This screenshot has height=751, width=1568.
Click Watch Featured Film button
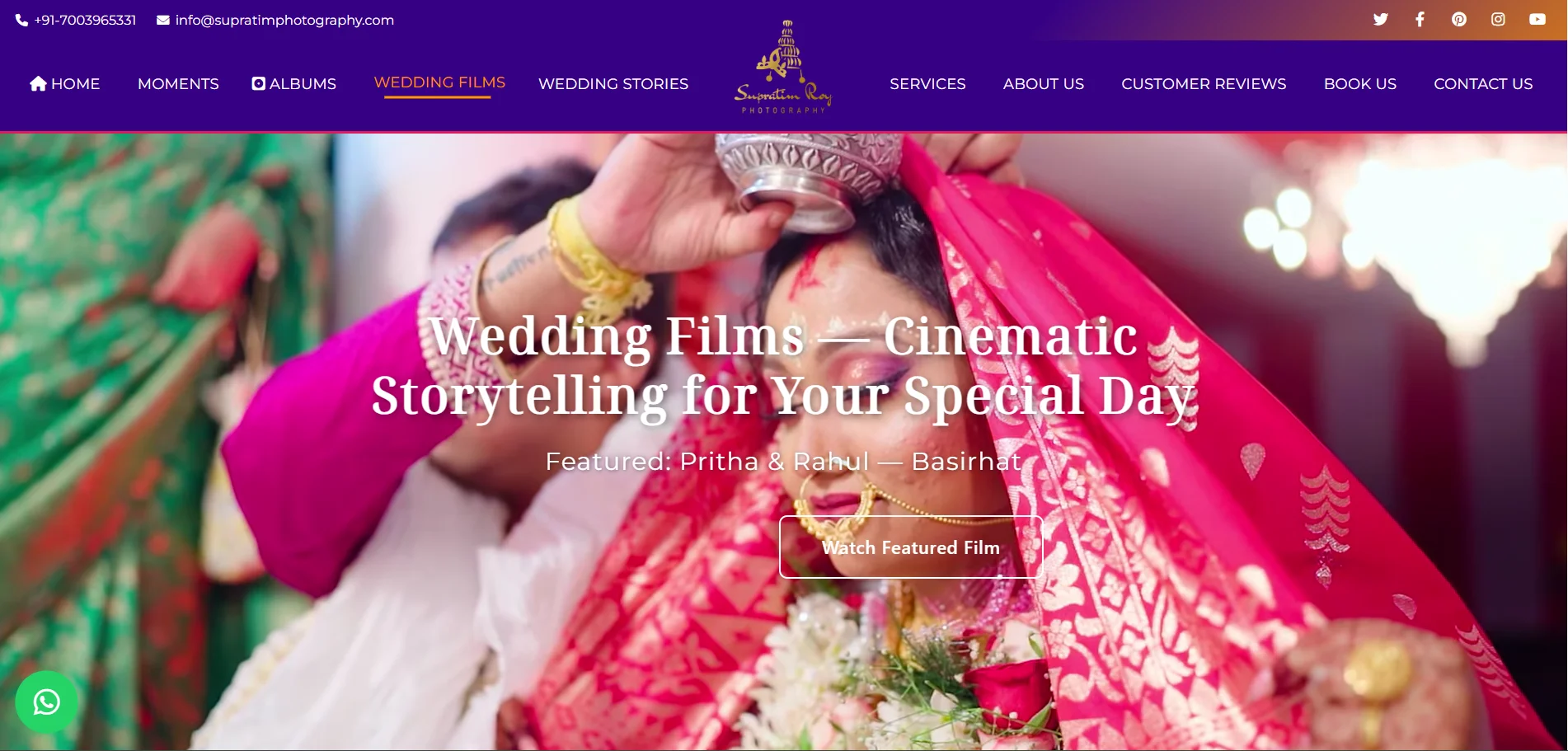911,547
